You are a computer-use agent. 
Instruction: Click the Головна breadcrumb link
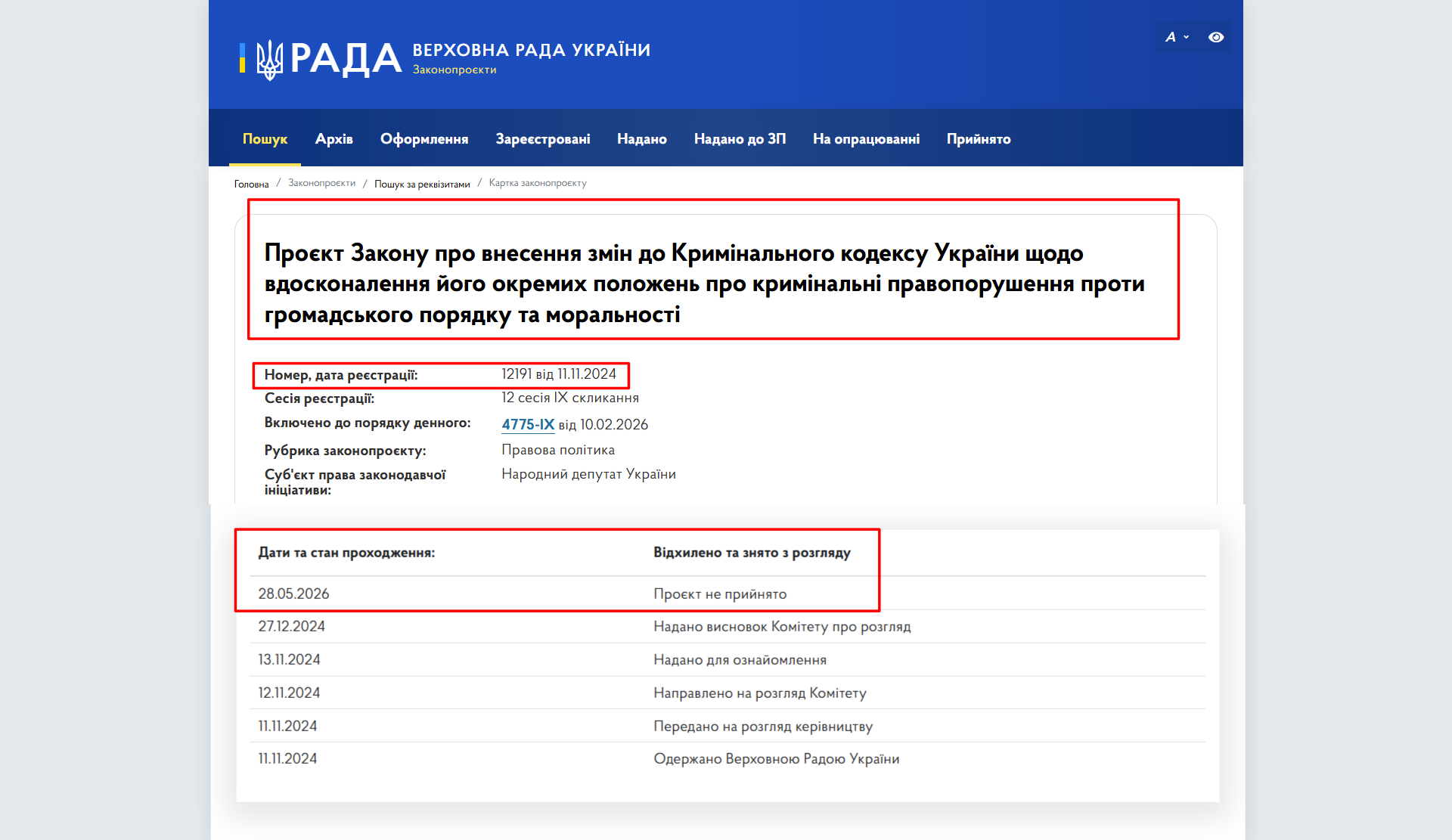[251, 184]
